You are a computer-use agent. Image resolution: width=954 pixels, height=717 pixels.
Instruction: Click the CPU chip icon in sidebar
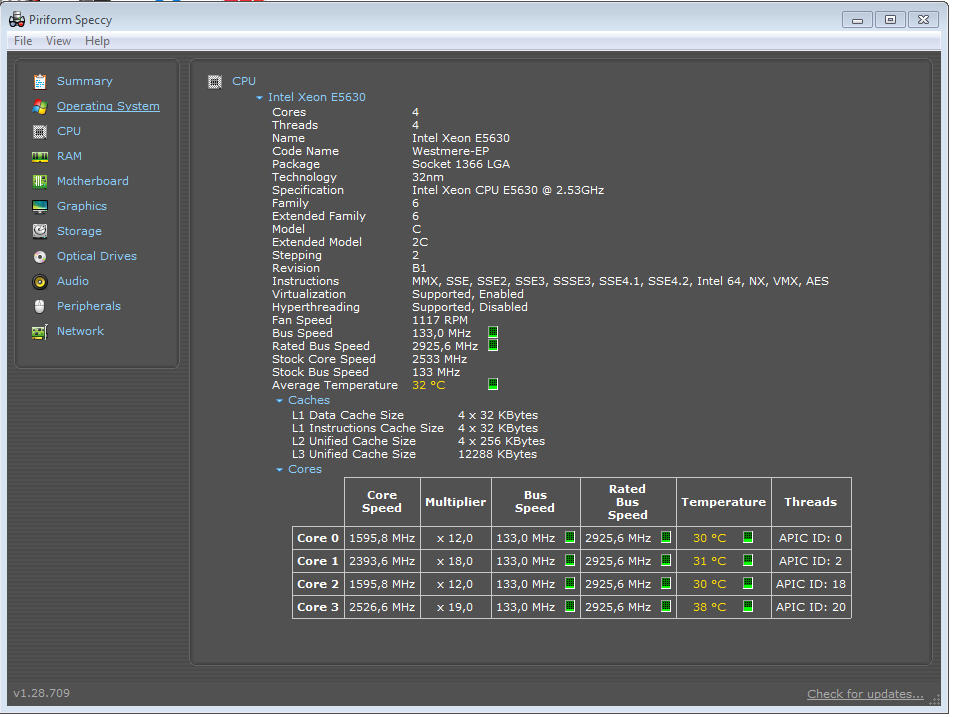click(40, 131)
